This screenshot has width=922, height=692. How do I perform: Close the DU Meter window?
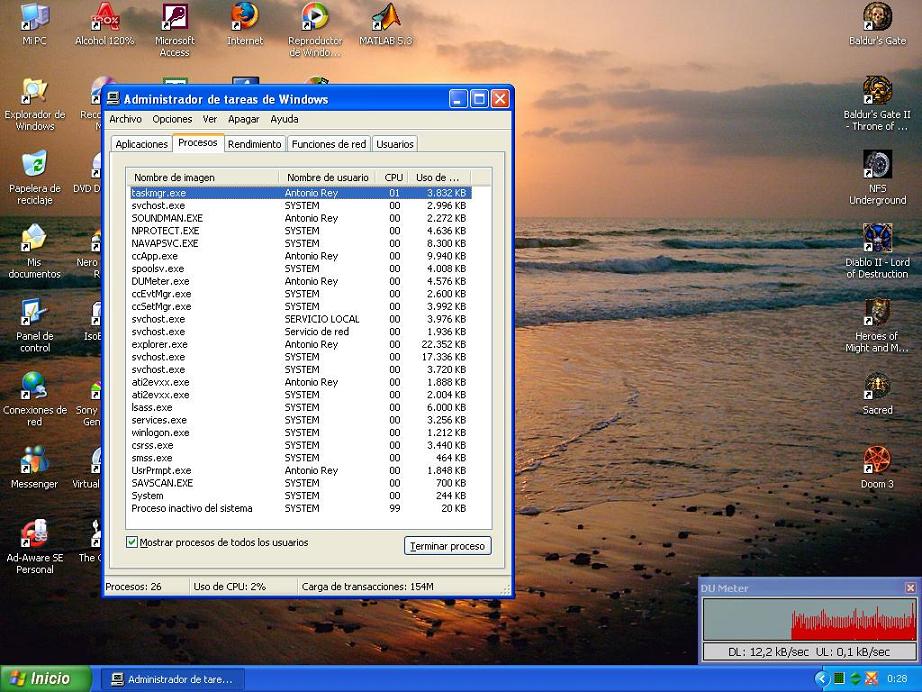910,588
